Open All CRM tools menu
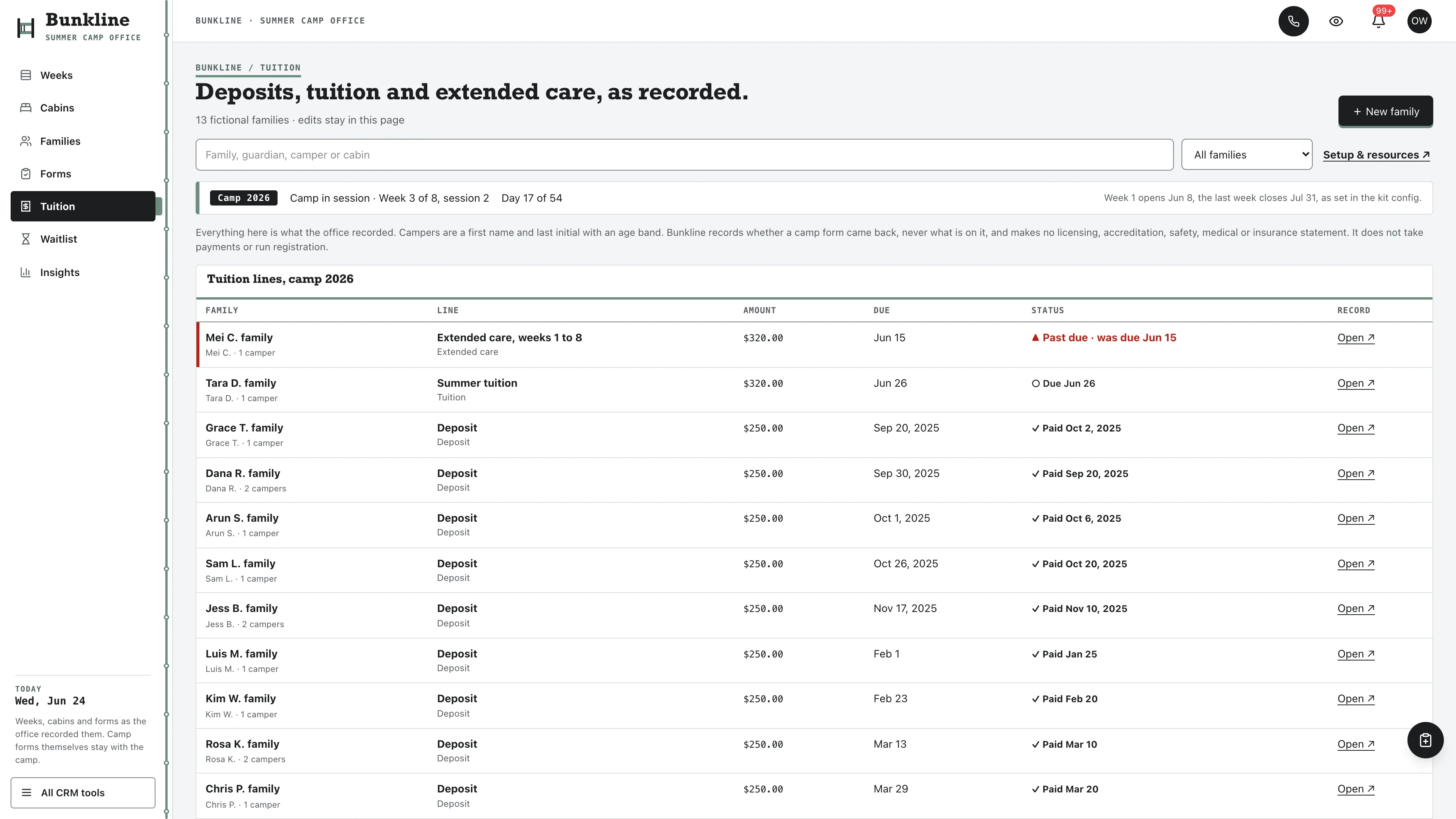 point(83,792)
